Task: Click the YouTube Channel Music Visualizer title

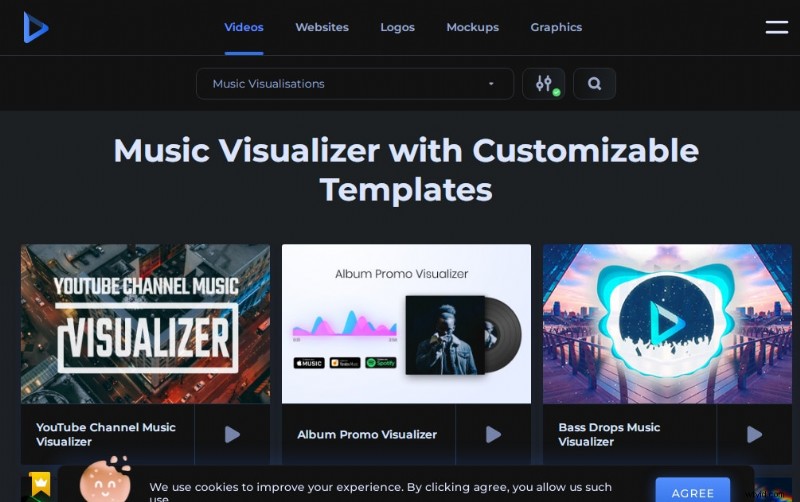Action: click(x=106, y=435)
